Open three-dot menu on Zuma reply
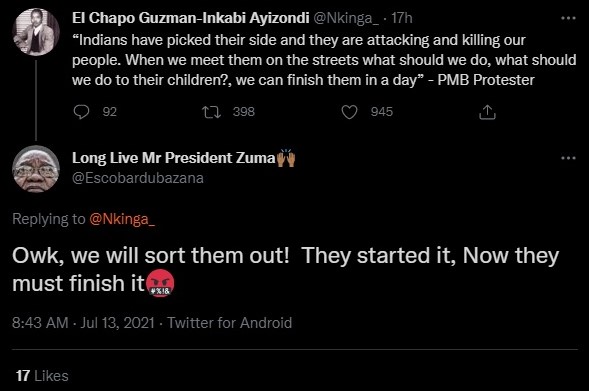The height and width of the screenshot is (391, 589). (568, 158)
